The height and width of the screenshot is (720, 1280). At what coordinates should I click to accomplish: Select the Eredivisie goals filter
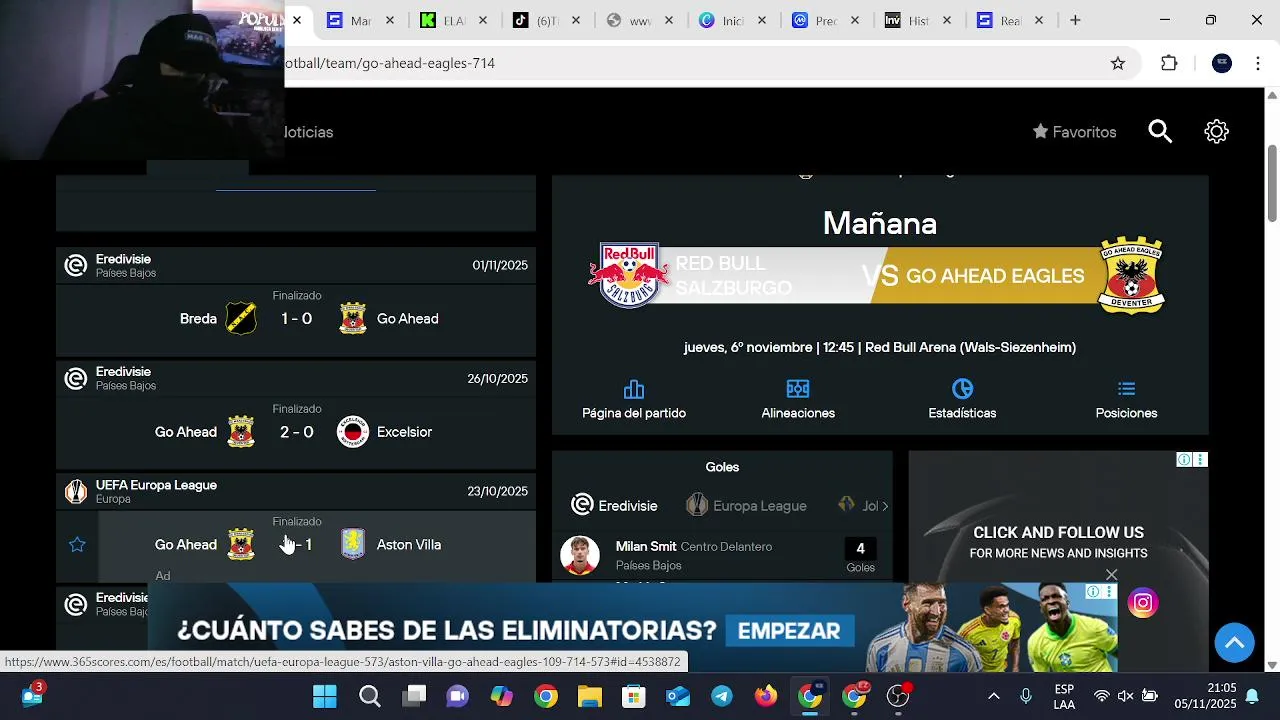point(614,506)
